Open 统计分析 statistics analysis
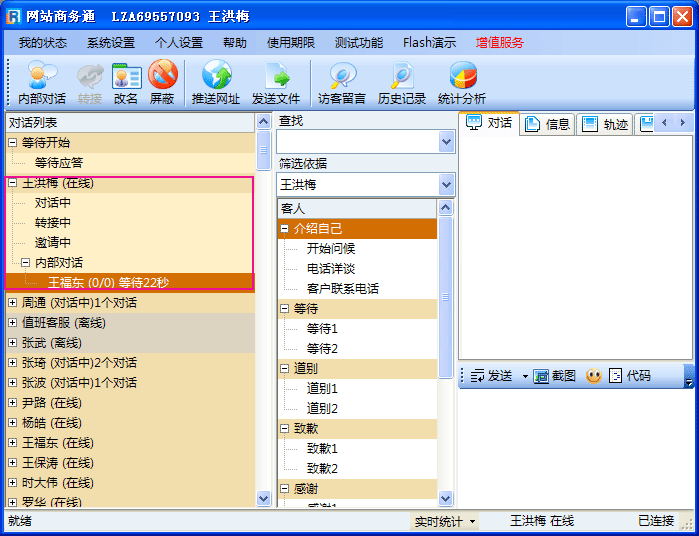Image resolution: width=699 pixels, height=536 pixels. coord(462,82)
